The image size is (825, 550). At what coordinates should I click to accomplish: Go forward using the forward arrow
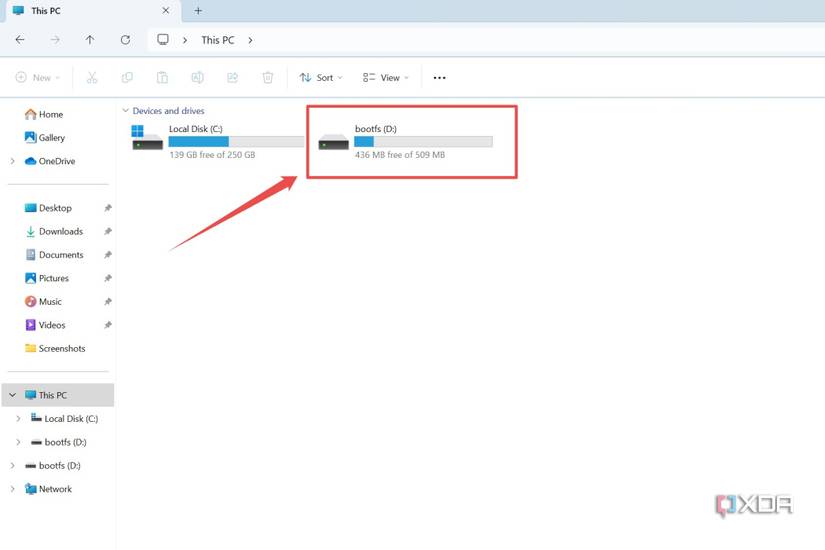click(55, 39)
